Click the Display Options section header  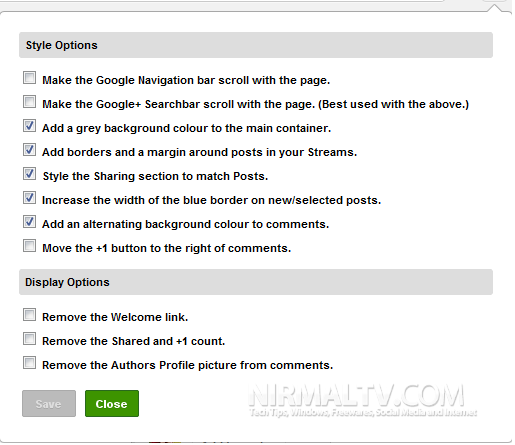point(256,282)
